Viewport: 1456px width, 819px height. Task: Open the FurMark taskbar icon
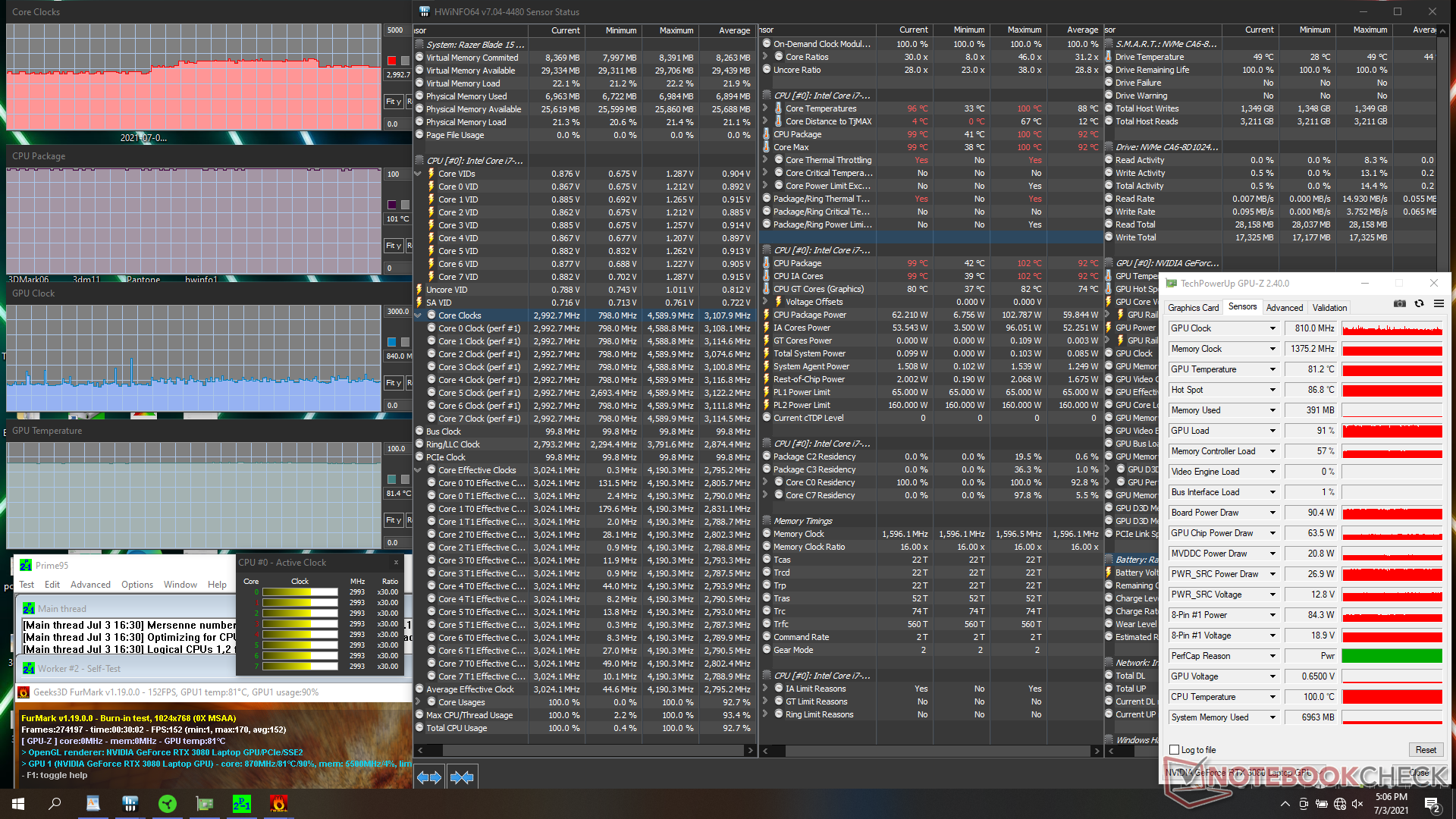279,804
